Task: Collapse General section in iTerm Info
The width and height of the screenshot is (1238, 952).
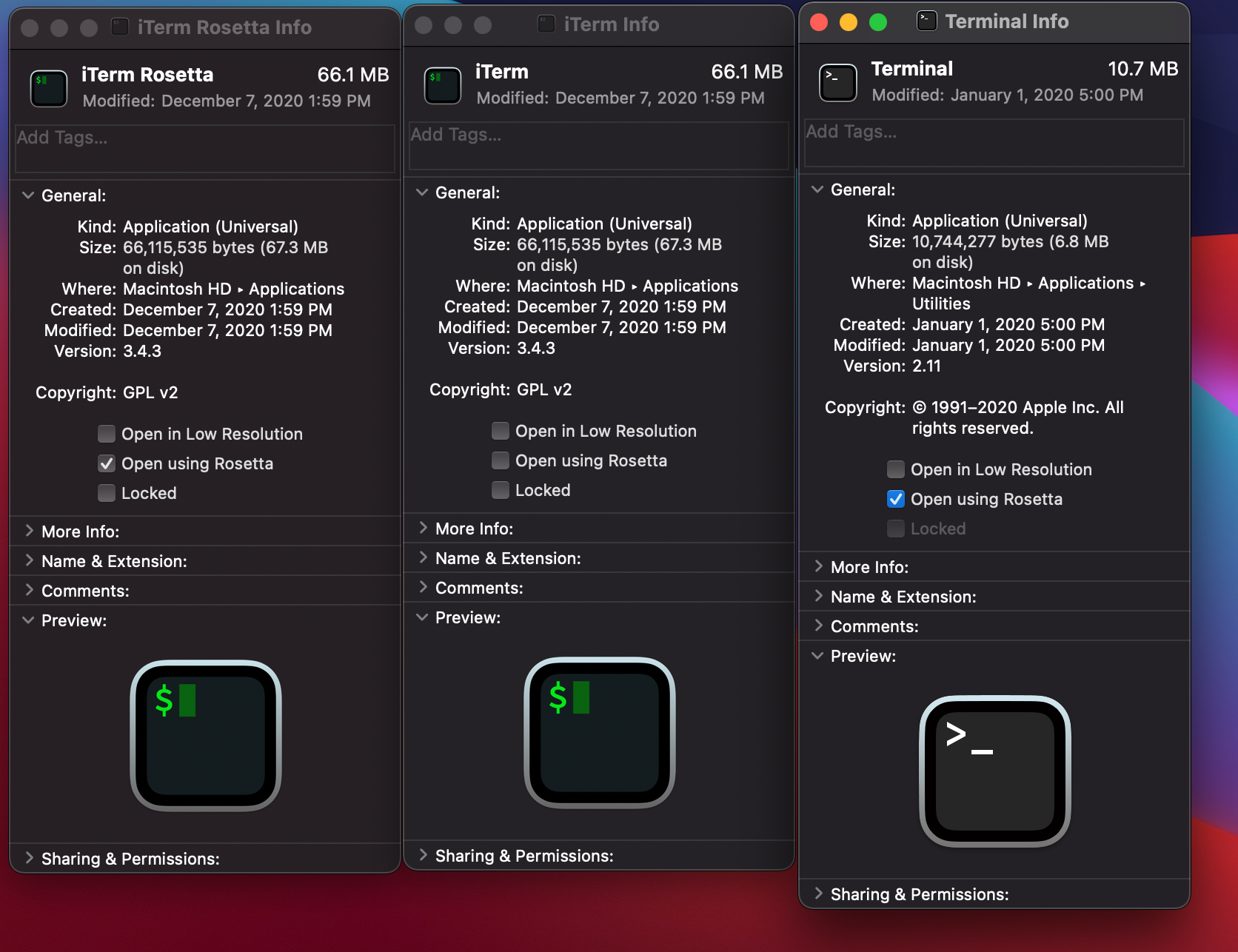Action: click(x=422, y=192)
